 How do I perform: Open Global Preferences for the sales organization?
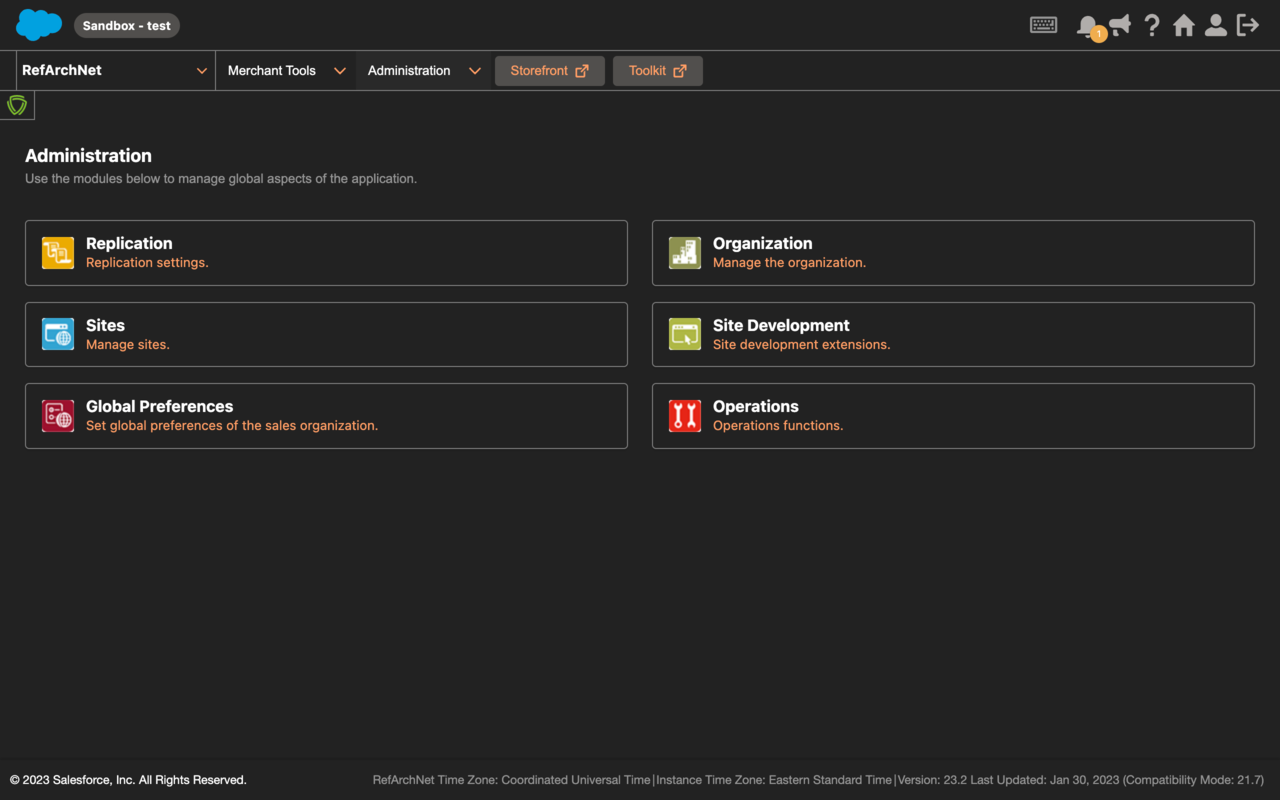click(x=326, y=415)
